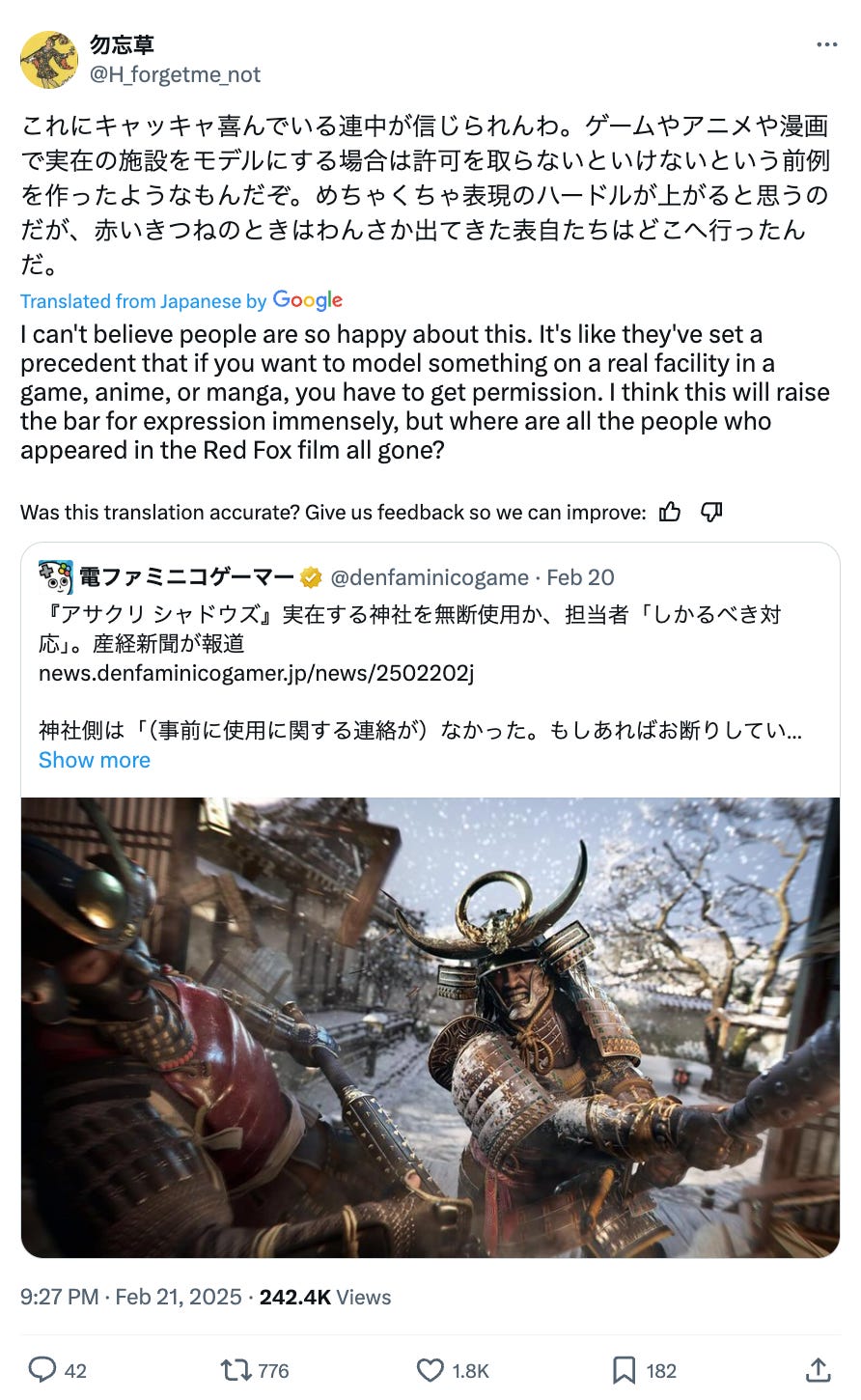Expand quoted tweet with Show more
861x1400 pixels.
95,760
